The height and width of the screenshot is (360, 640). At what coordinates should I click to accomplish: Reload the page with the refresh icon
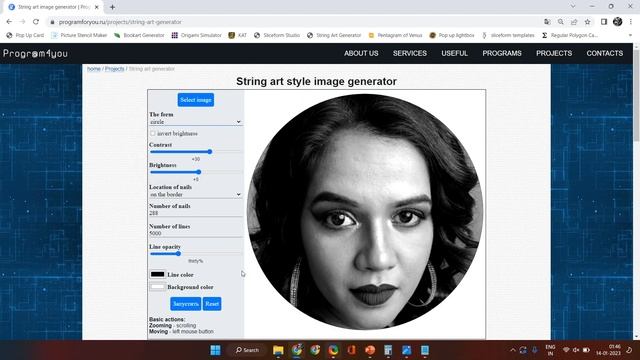click(x=36, y=22)
